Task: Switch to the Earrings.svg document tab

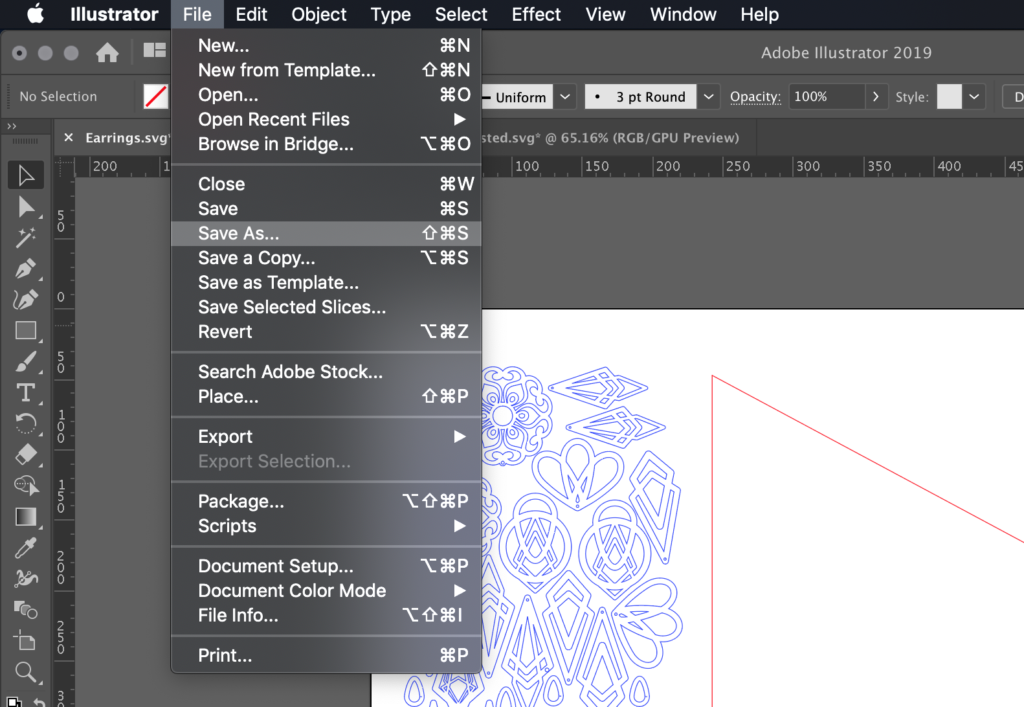Action: (127, 138)
